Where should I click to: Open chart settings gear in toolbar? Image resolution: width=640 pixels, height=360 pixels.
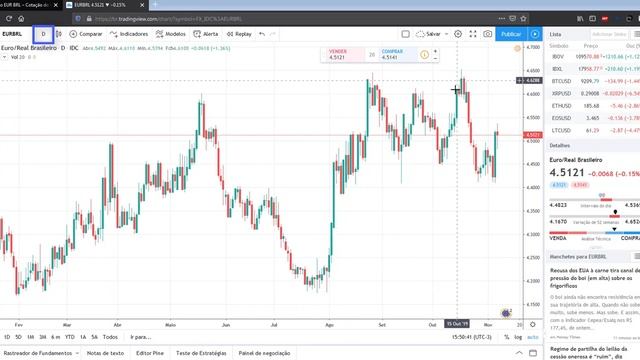coord(458,34)
